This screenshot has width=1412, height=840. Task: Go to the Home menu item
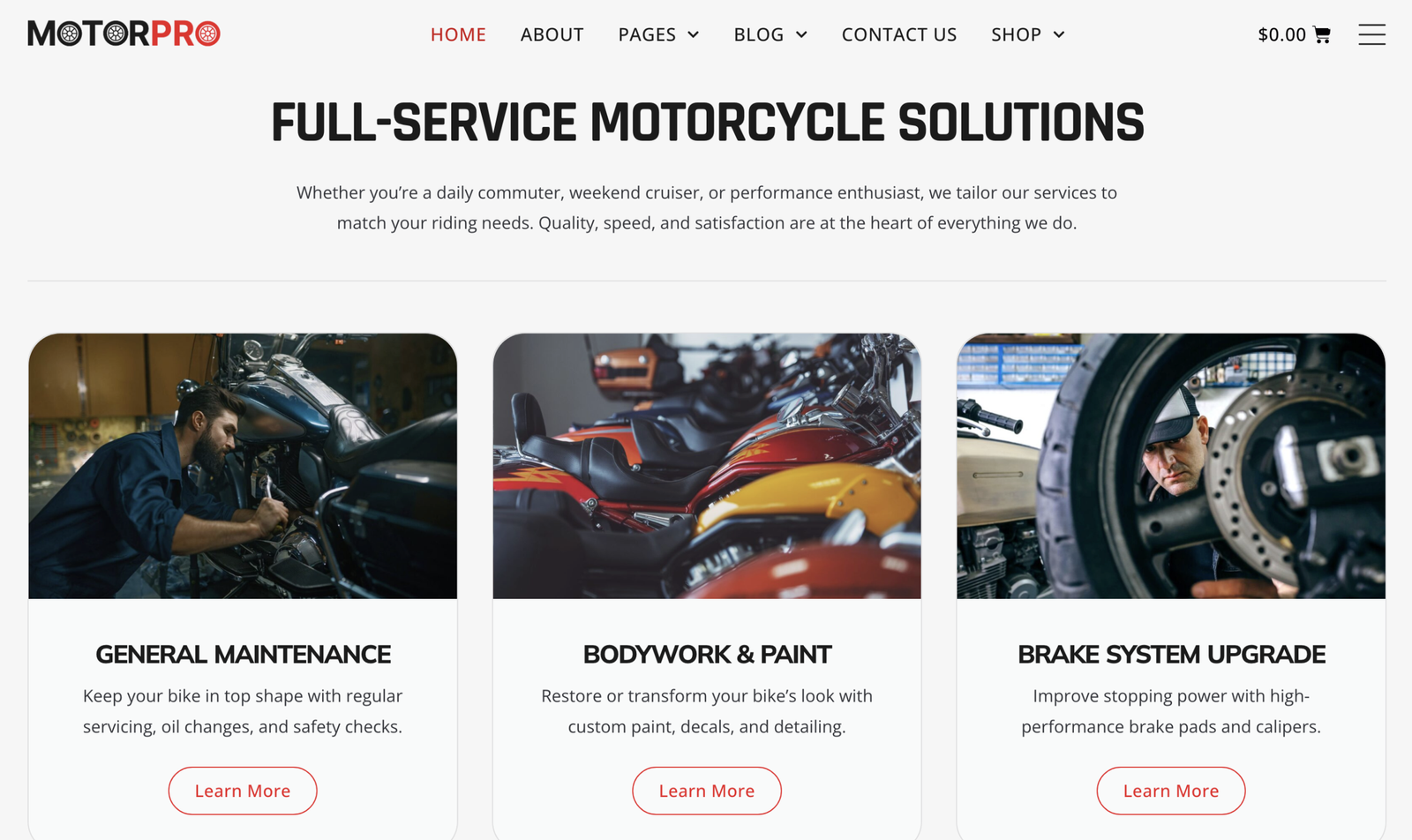coord(458,34)
